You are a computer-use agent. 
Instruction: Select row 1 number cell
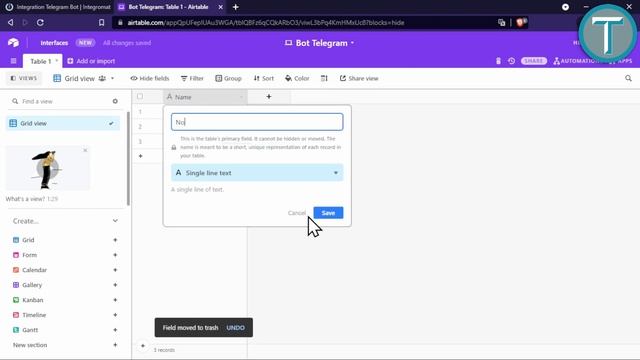(x=140, y=111)
